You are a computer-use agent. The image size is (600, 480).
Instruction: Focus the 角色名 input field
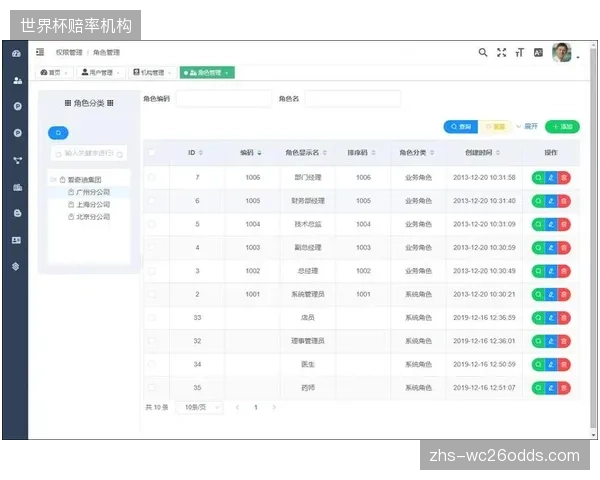coord(353,99)
